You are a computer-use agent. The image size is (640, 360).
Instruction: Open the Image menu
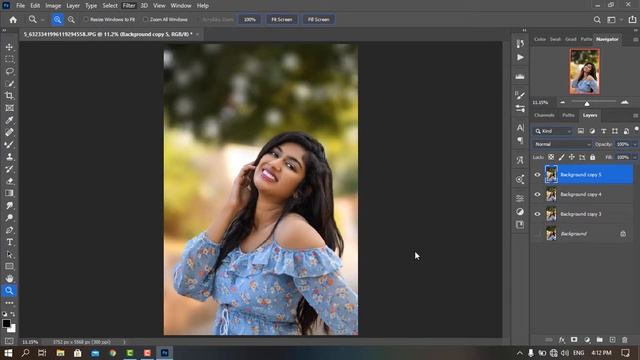tap(53, 6)
